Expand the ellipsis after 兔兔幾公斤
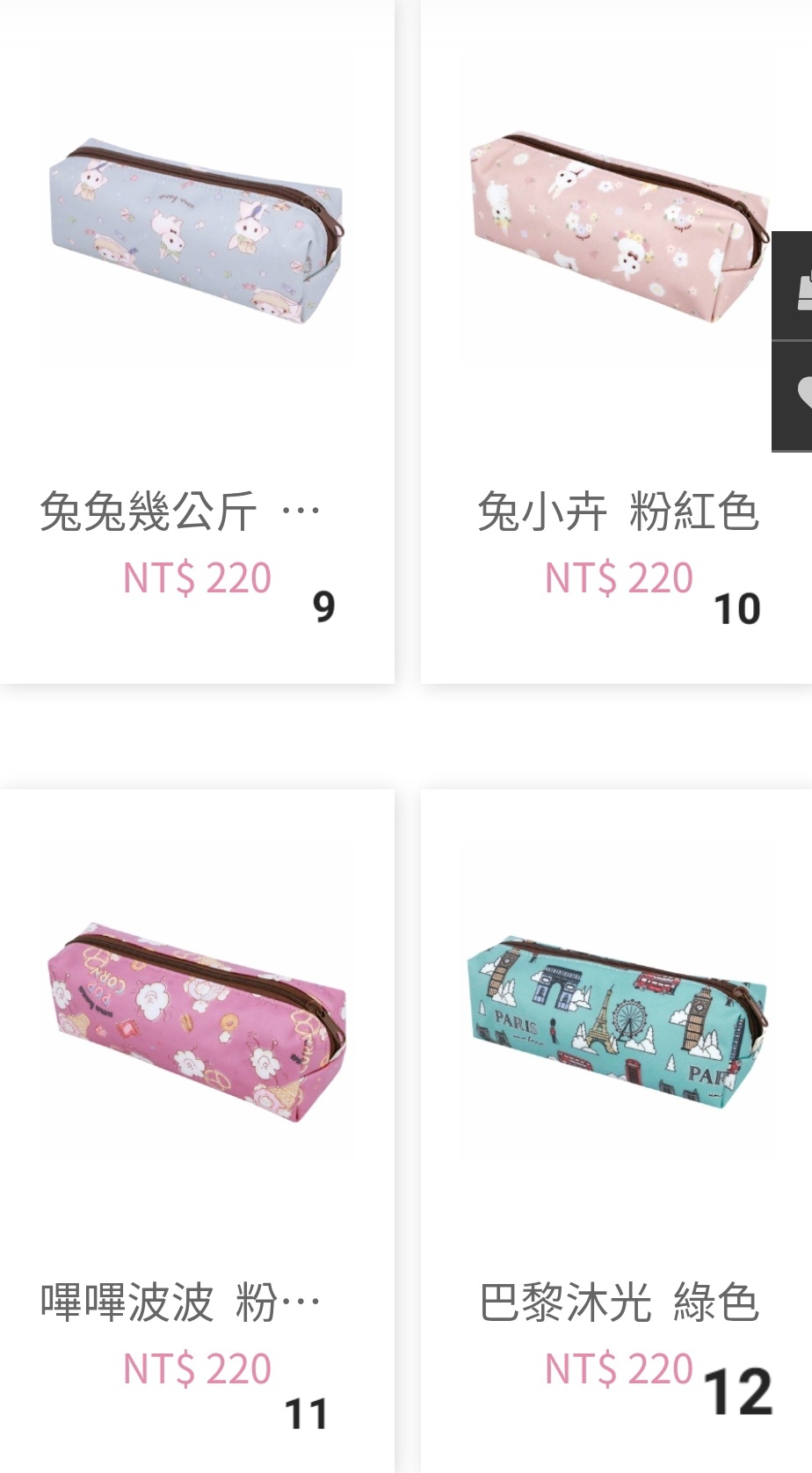Image resolution: width=812 pixels, height=1473 pixels. (301, 512)
